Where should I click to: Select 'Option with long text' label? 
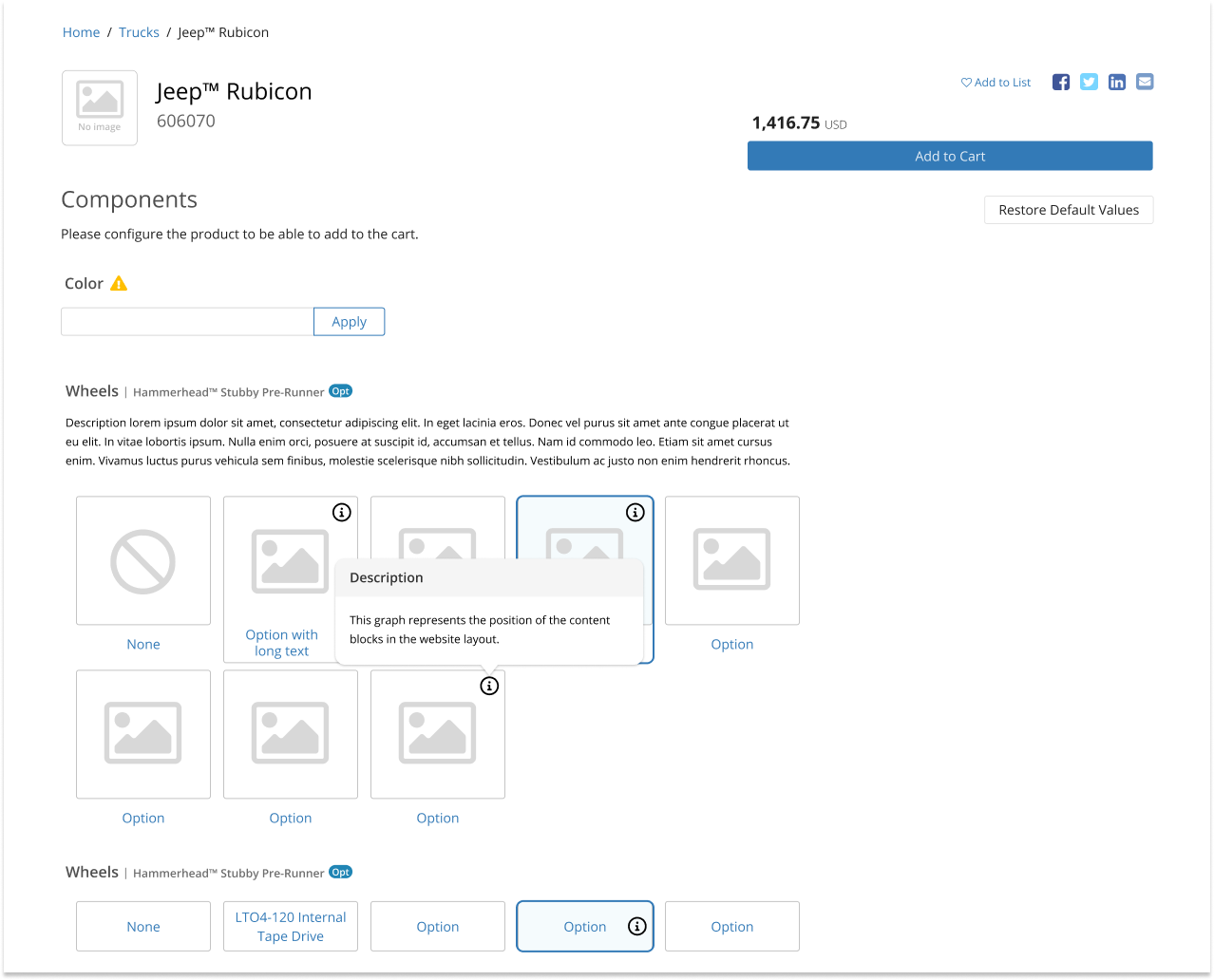click(x=282, y=643)
